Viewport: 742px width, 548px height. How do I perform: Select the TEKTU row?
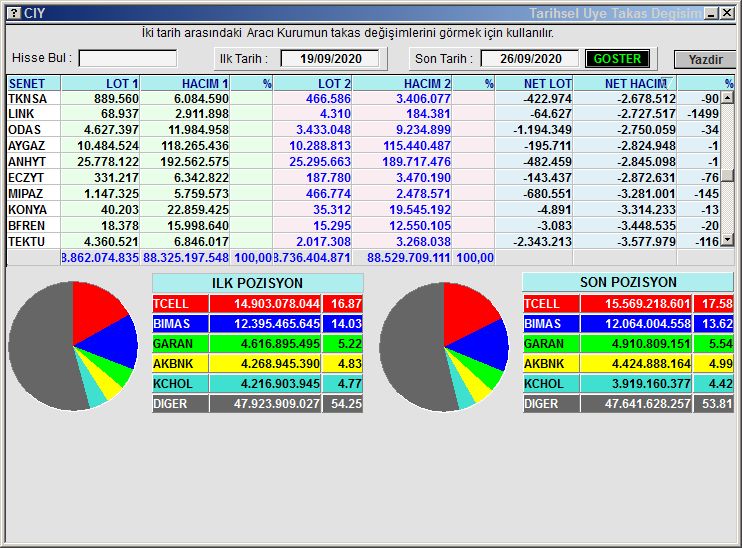(x=363, y=242)
